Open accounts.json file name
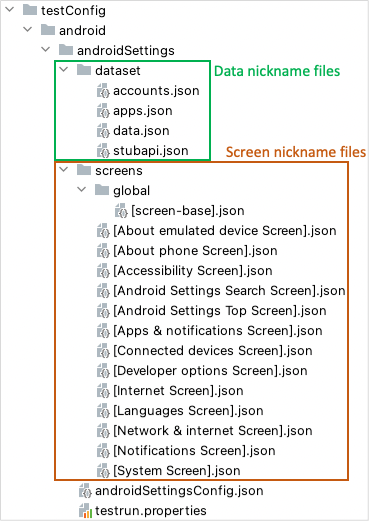The width and height of the screenshot is (376, 521). coord(156,91)
